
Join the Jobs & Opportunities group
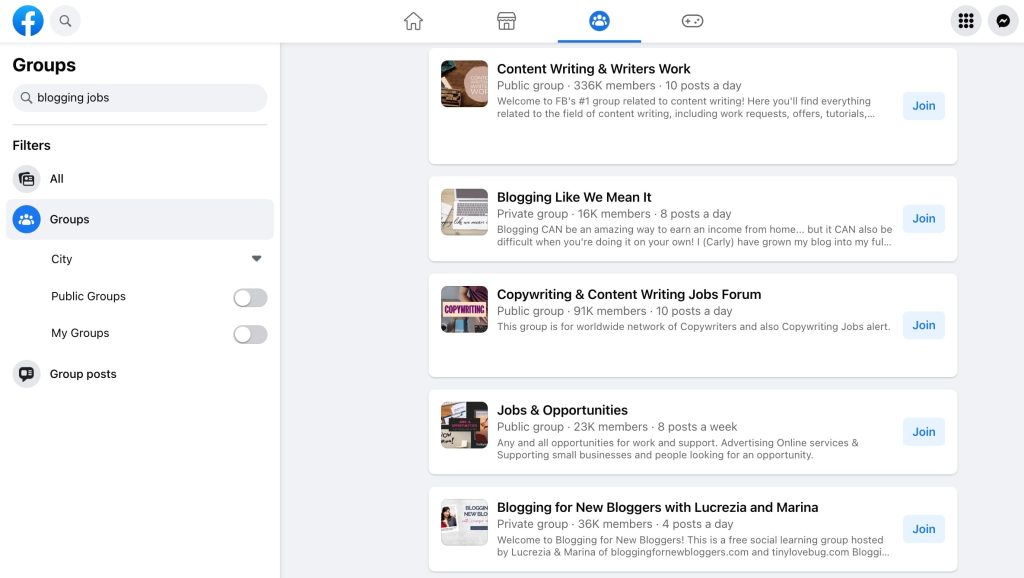[922, 431]
